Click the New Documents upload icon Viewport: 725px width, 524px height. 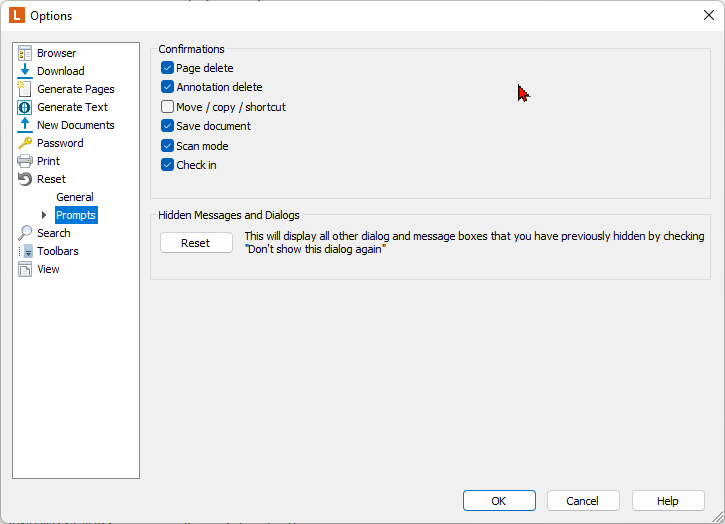point(25,125)
